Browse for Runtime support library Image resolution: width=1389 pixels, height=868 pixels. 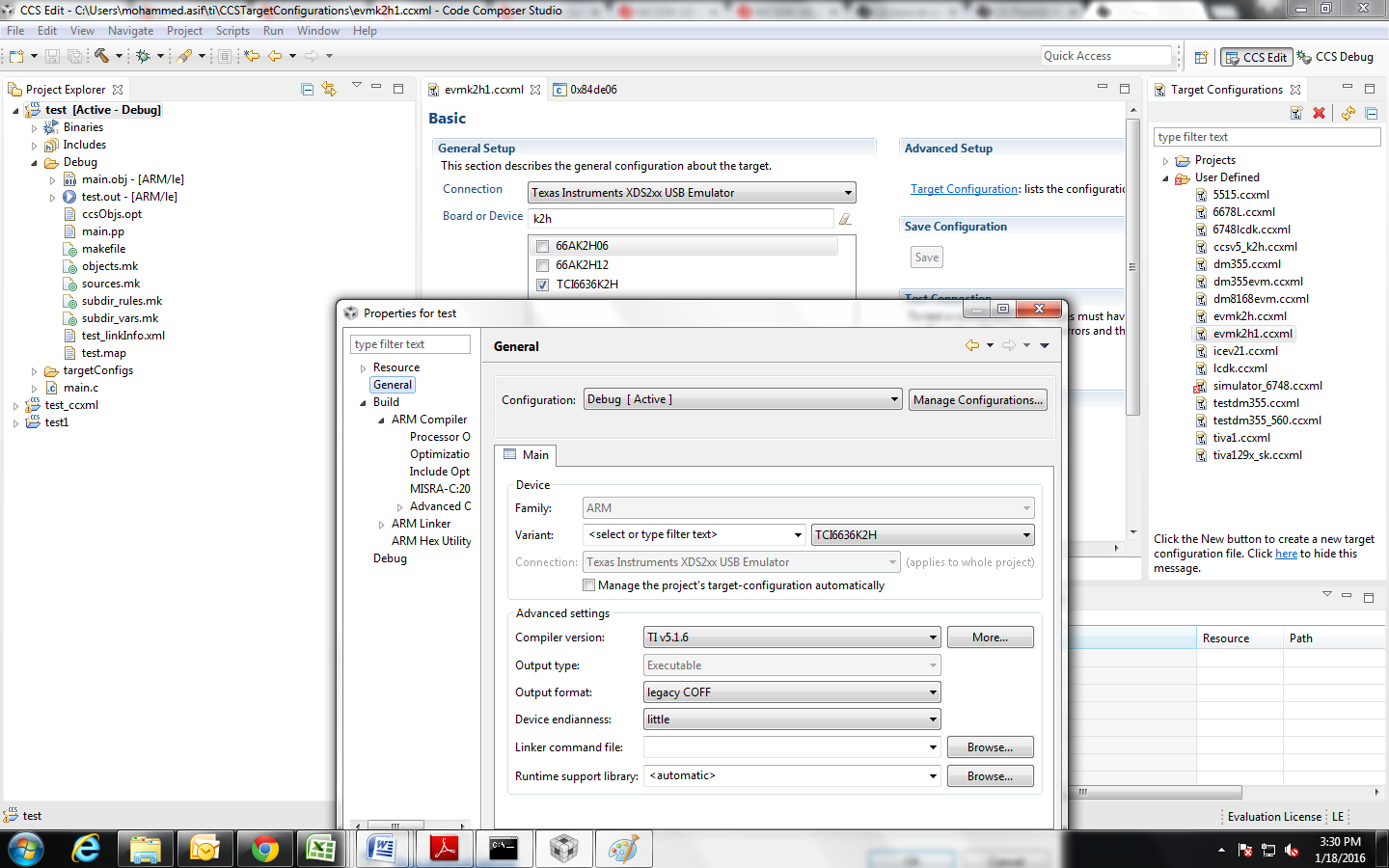[990, 776]
